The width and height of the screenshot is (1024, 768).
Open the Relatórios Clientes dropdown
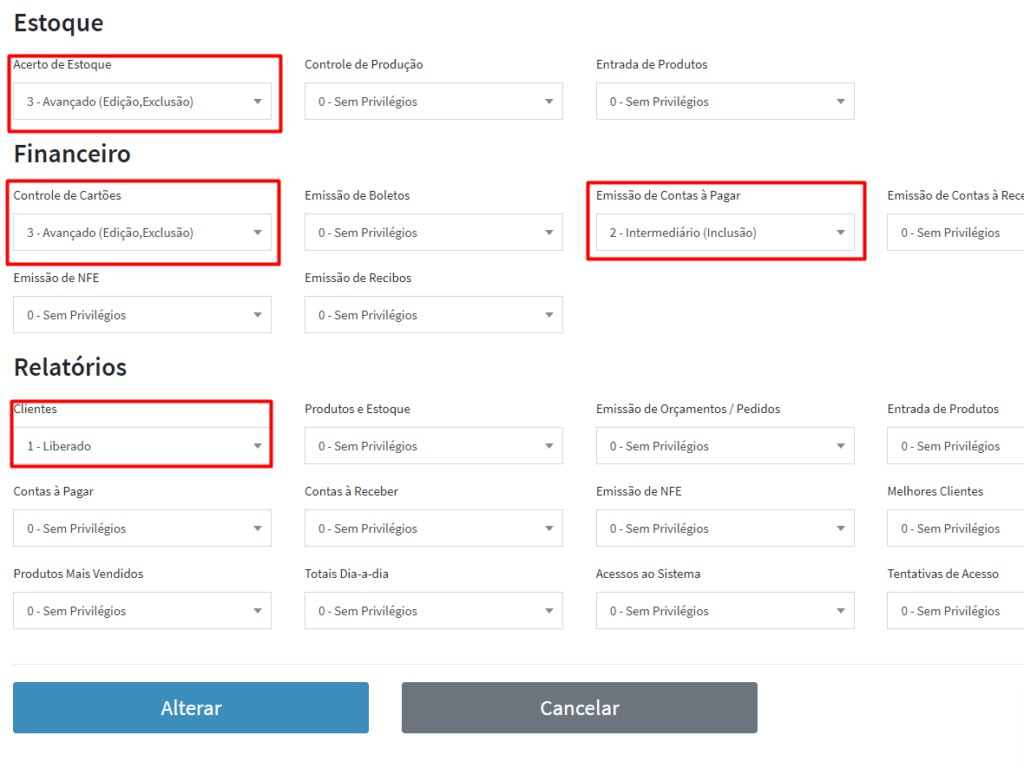coord(142,446)
